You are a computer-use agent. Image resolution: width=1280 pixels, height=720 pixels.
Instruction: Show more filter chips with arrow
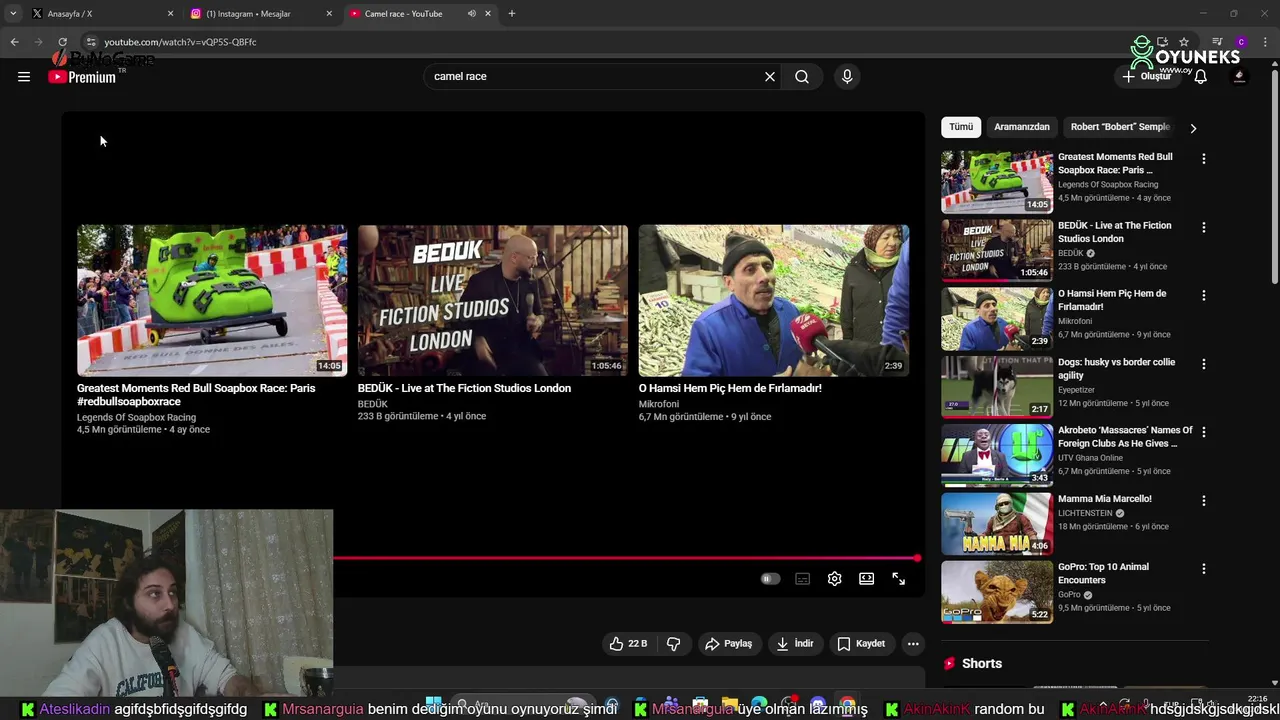(x=1193, y=128)
